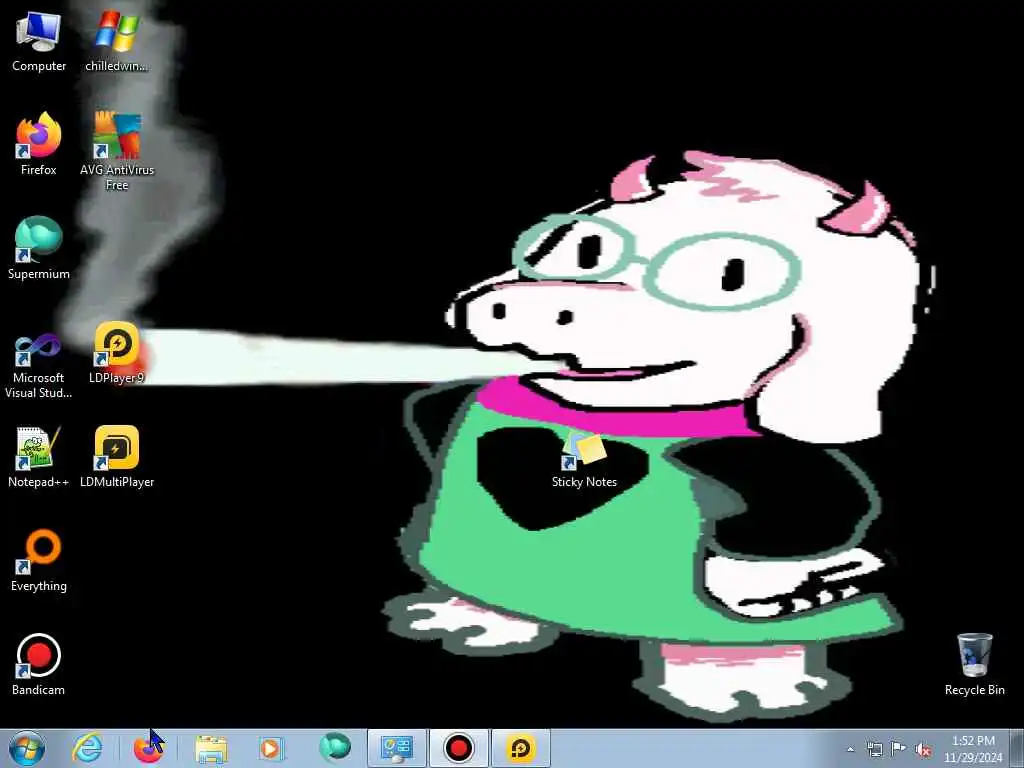Launch Internet Explorer from the taskbar
The width and height of the screenshot is (1024, 768).
(88, 748)
